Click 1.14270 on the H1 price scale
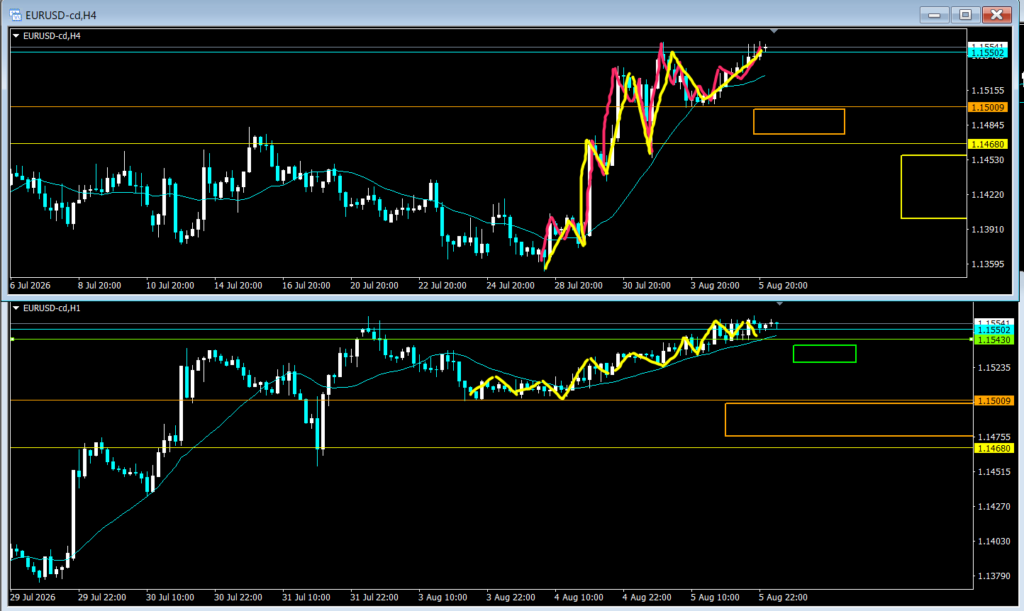Image resolution: width=1024 pixels, height=611 pixels. click(x=993, y=507)
